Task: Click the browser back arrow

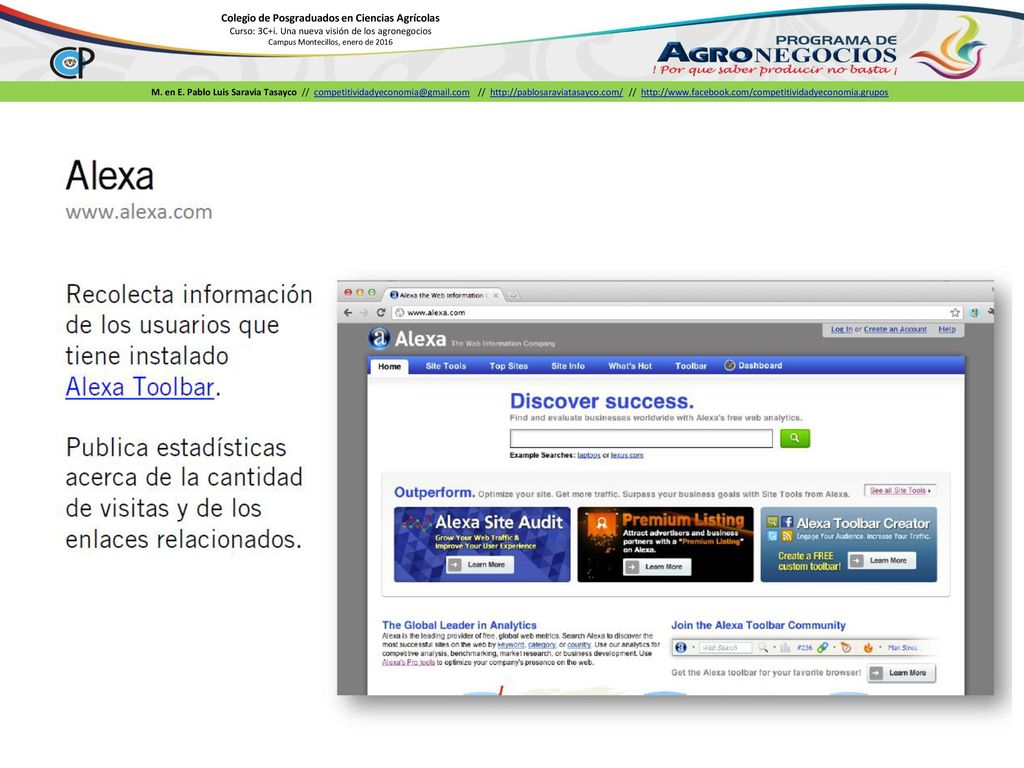Action: pos(348,313)
